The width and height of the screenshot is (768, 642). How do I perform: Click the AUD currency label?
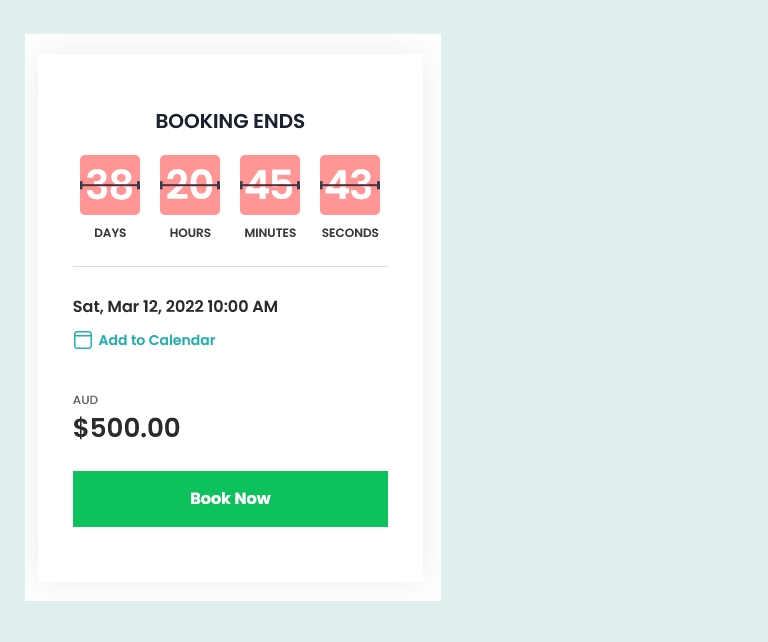point(85,400)
